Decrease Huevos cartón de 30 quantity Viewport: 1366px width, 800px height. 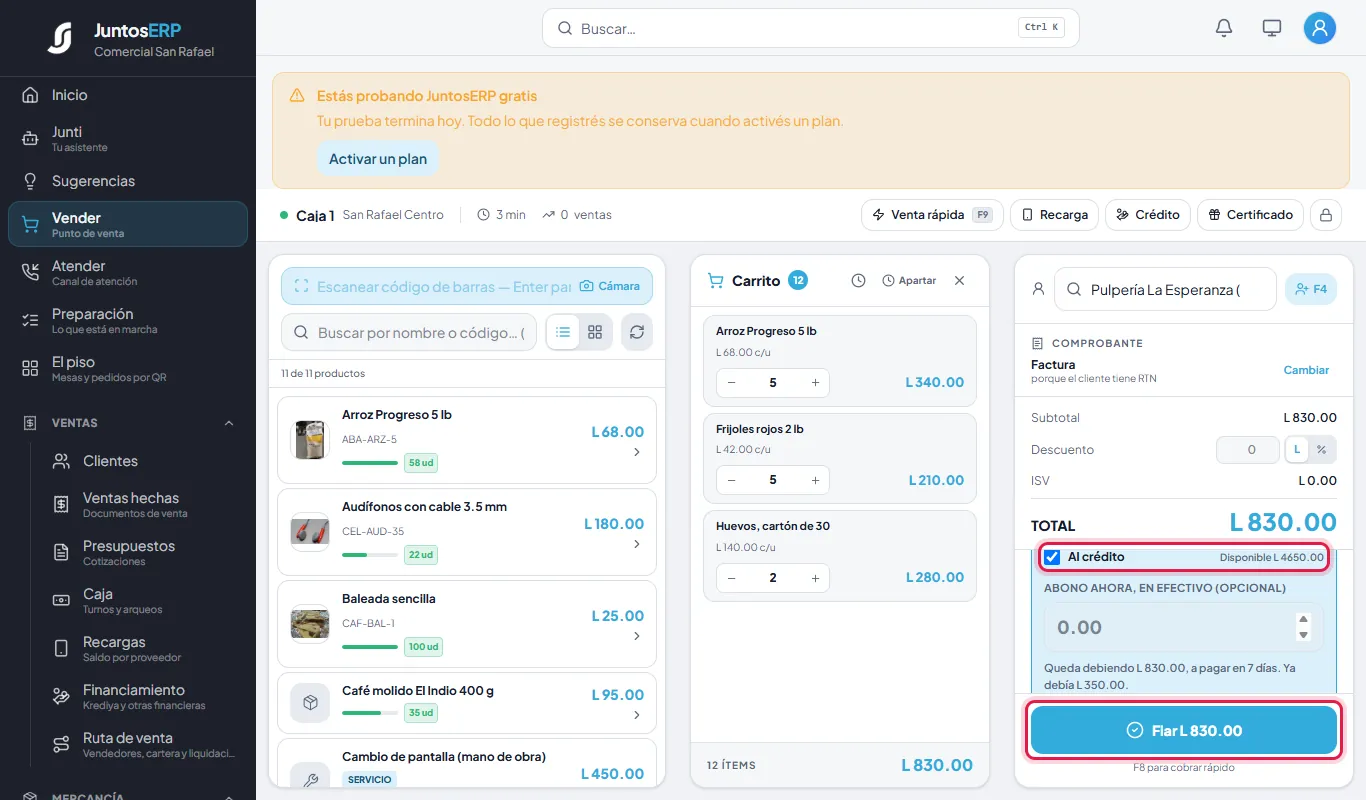click(731, 577)
